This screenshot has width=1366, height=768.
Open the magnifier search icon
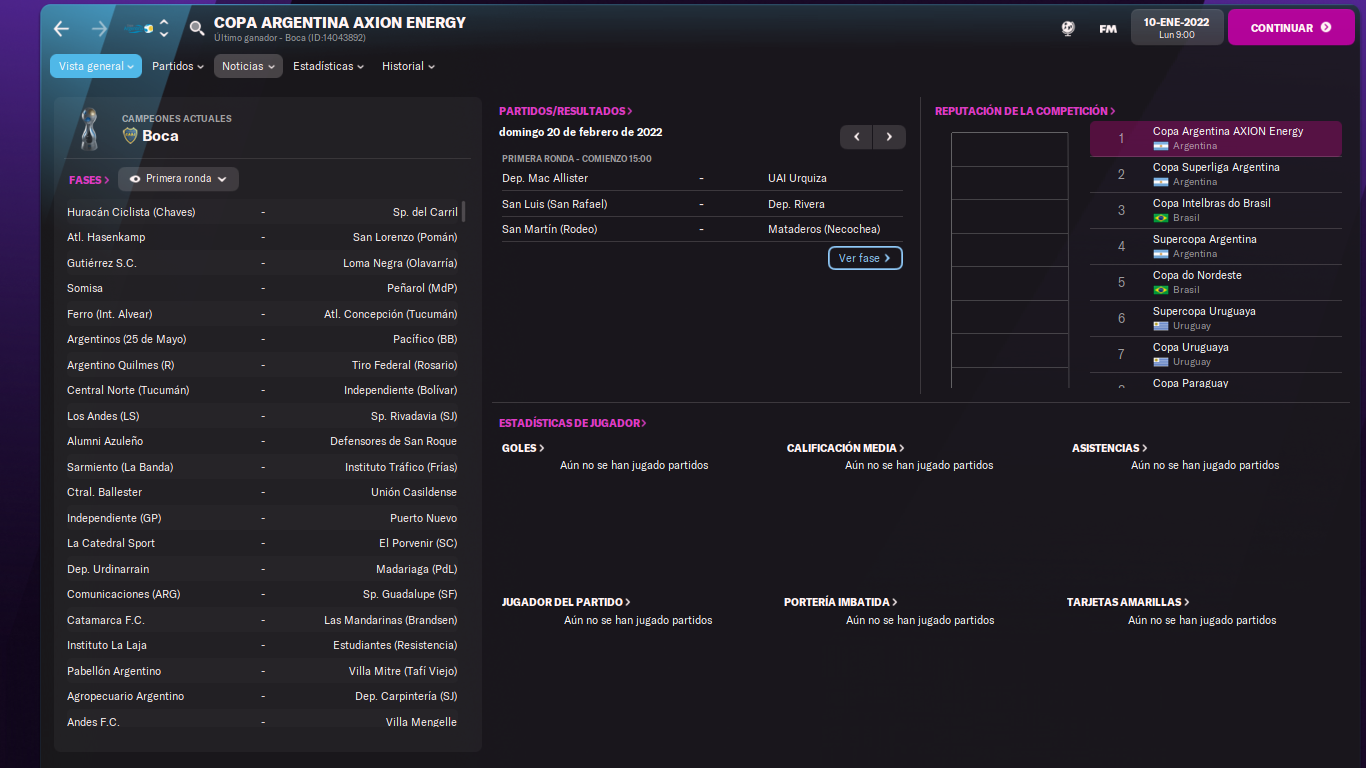pos(197,28)
